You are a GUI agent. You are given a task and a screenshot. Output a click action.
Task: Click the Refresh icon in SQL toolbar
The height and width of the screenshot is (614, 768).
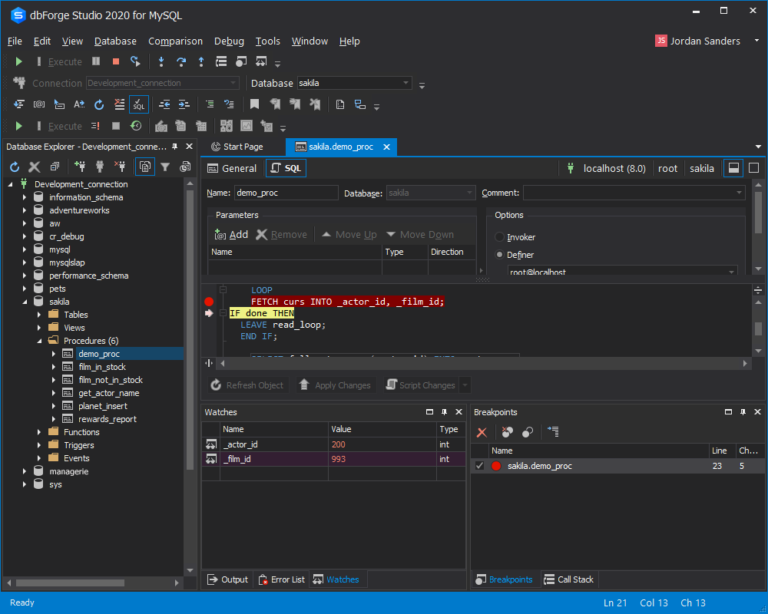pos(99,104)
